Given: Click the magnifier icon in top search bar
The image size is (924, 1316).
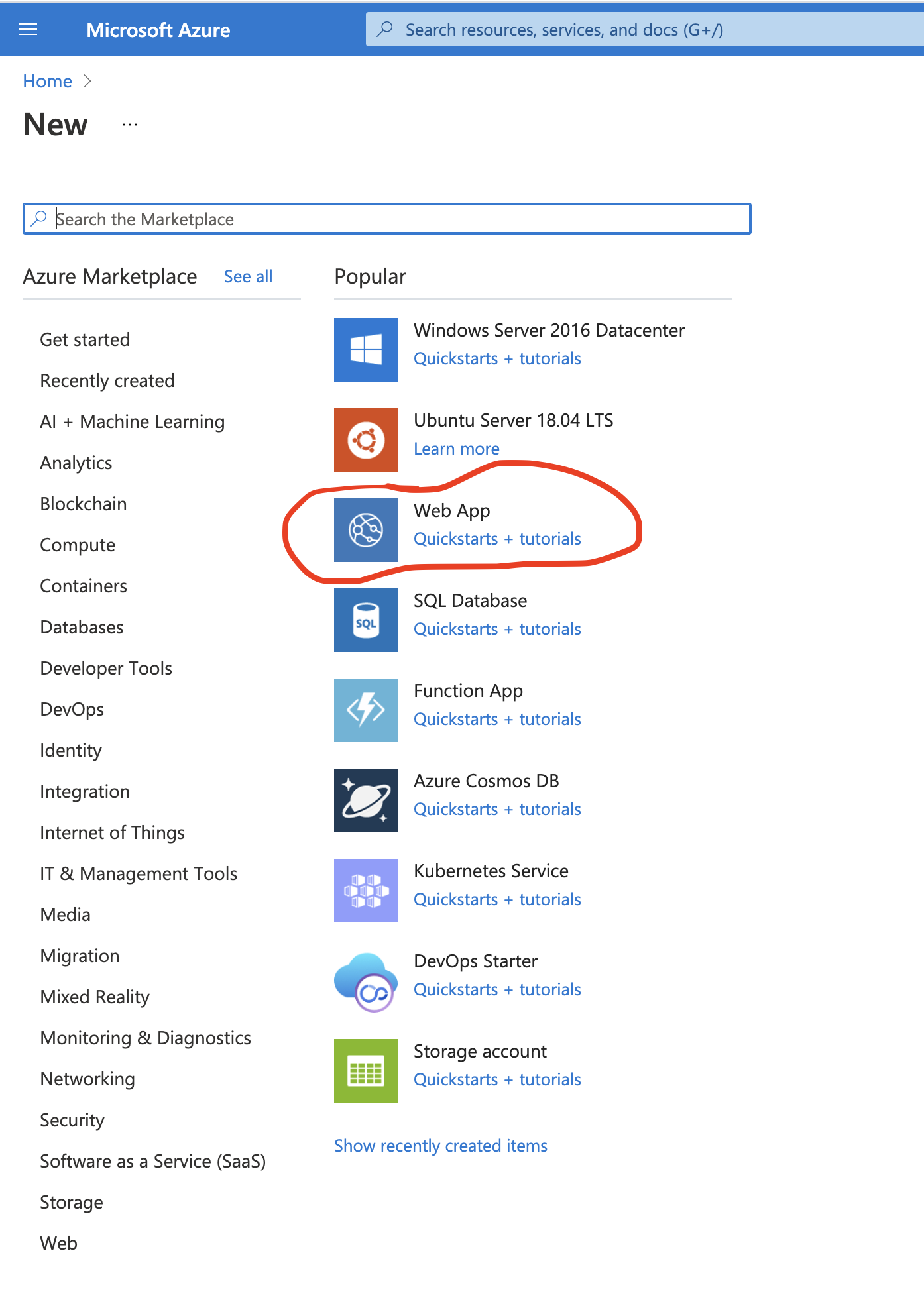Looking at the screenshot, I should click(x=384, y=29).
